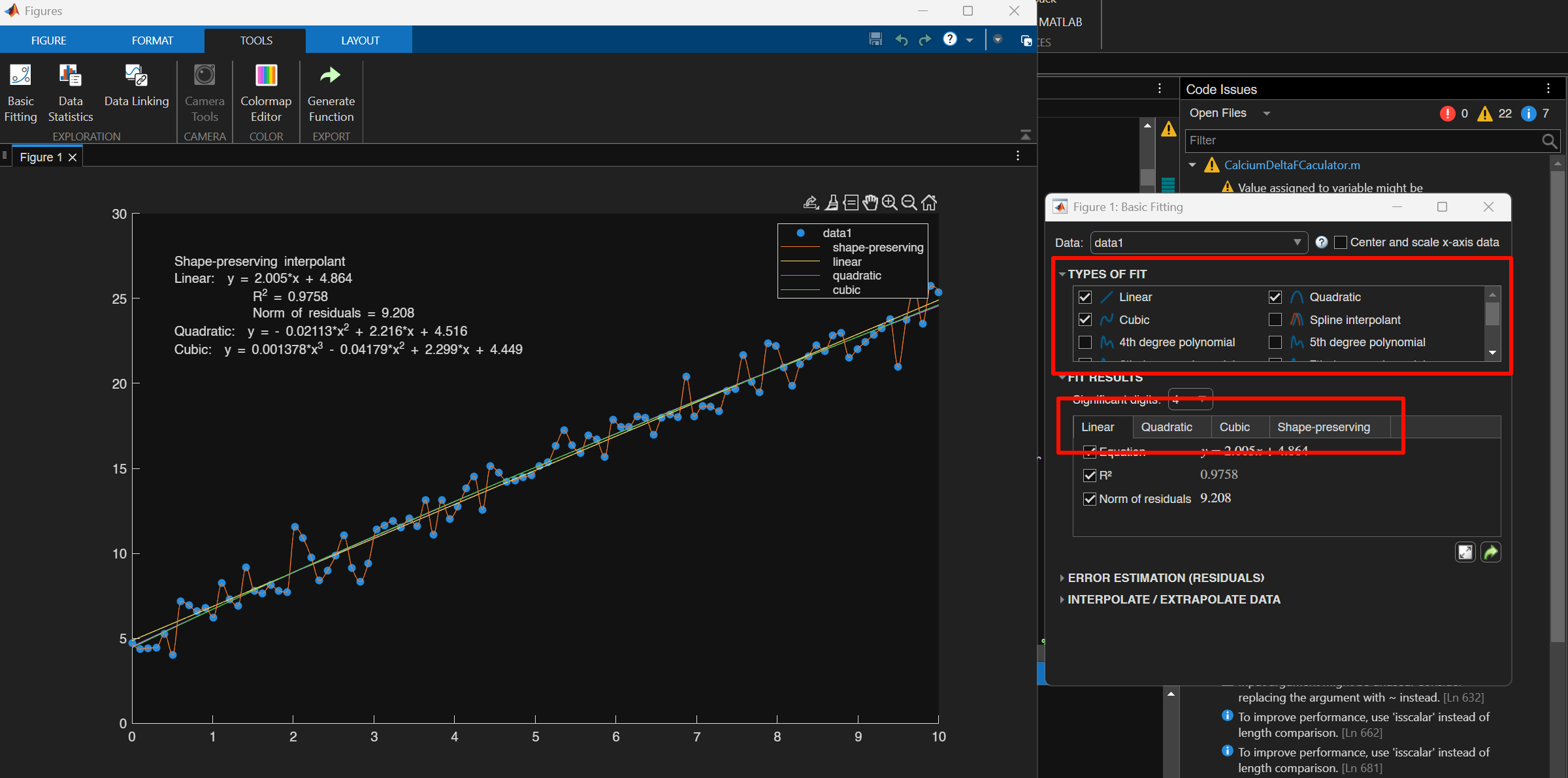Toggle Norm of residuals checkbox
The height and width of the screenshot is (778, 1568).
[x=1090, y=499]
